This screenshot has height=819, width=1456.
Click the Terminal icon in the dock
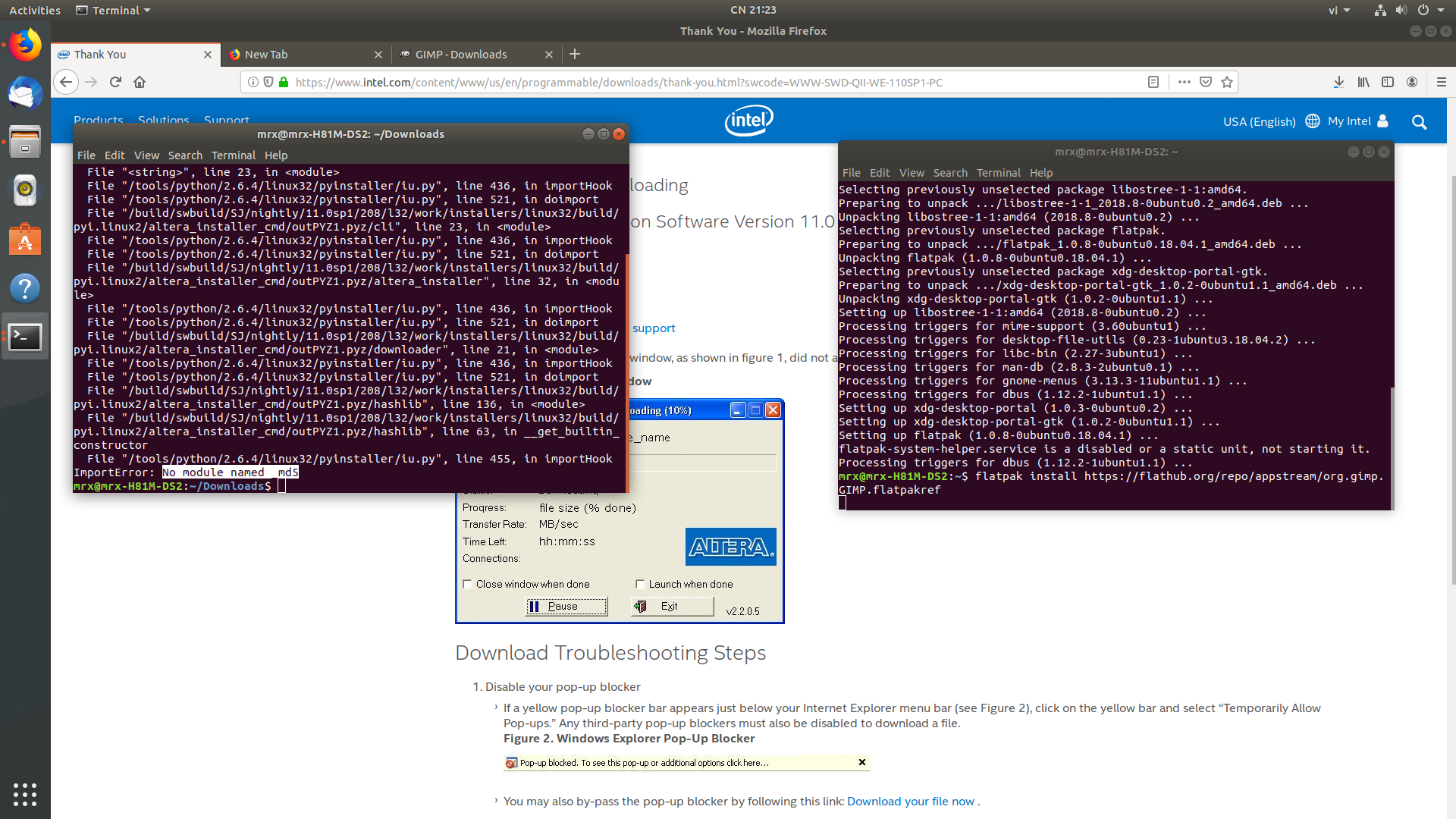point(25,337)
